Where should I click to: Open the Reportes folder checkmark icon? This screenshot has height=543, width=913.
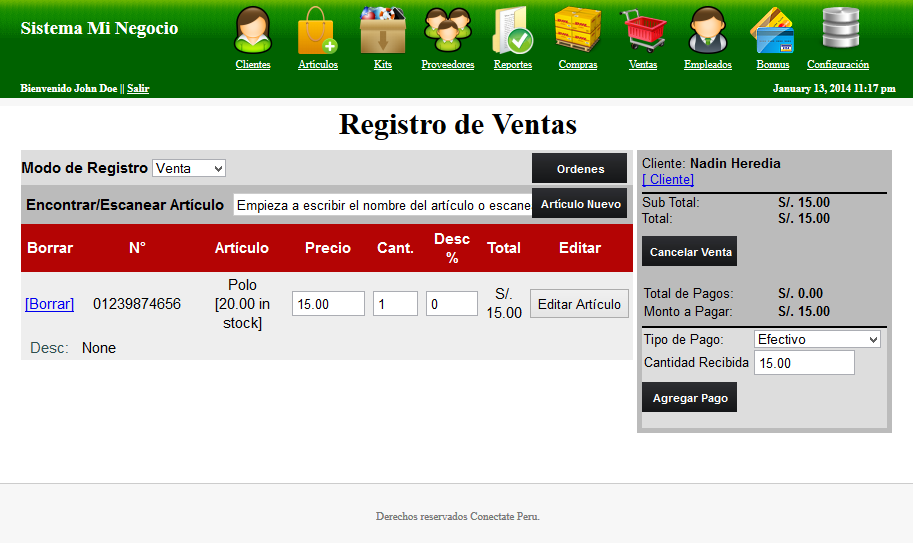coord(512,30)
